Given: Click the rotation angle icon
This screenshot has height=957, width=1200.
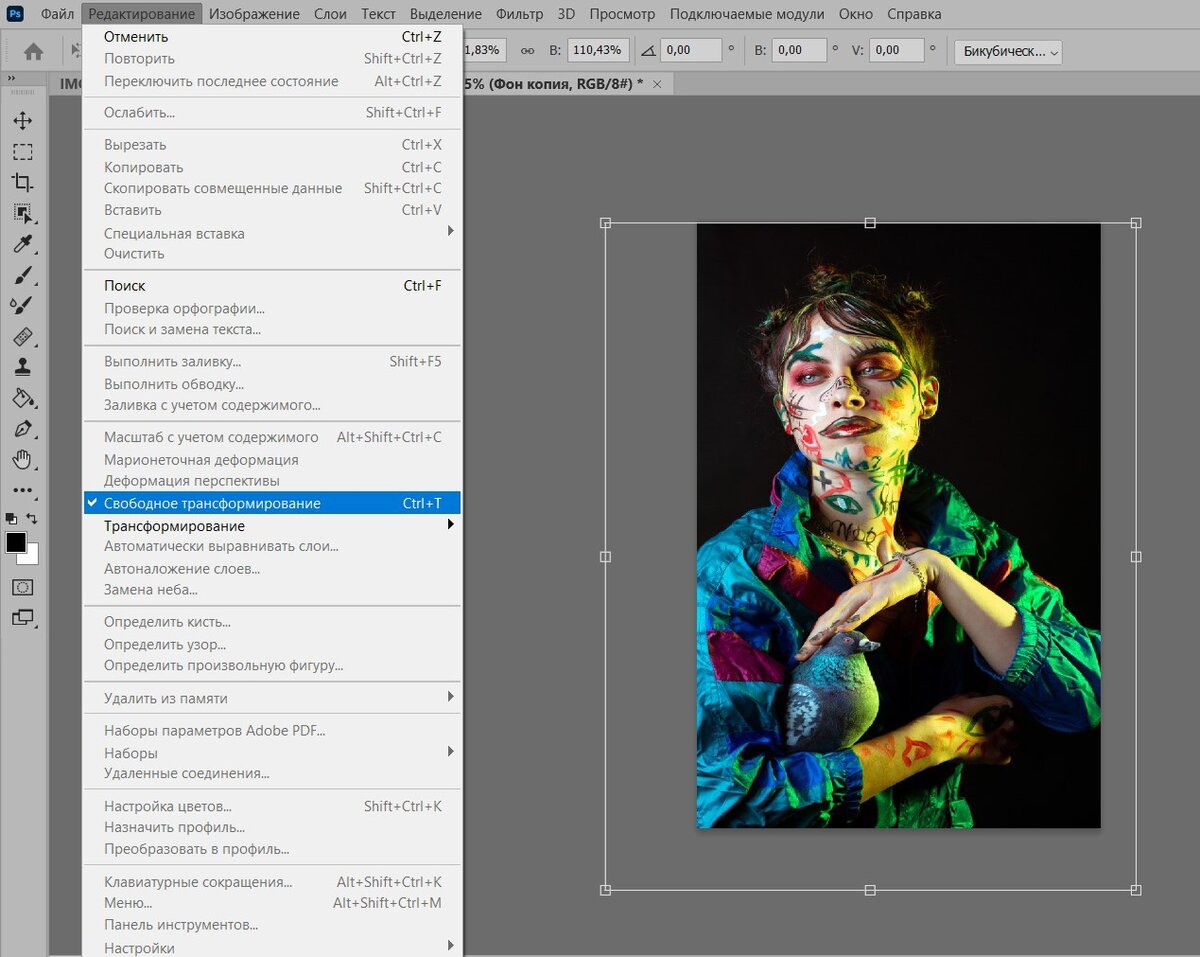Looking at the screenshot, I should [x=648, y=50].
